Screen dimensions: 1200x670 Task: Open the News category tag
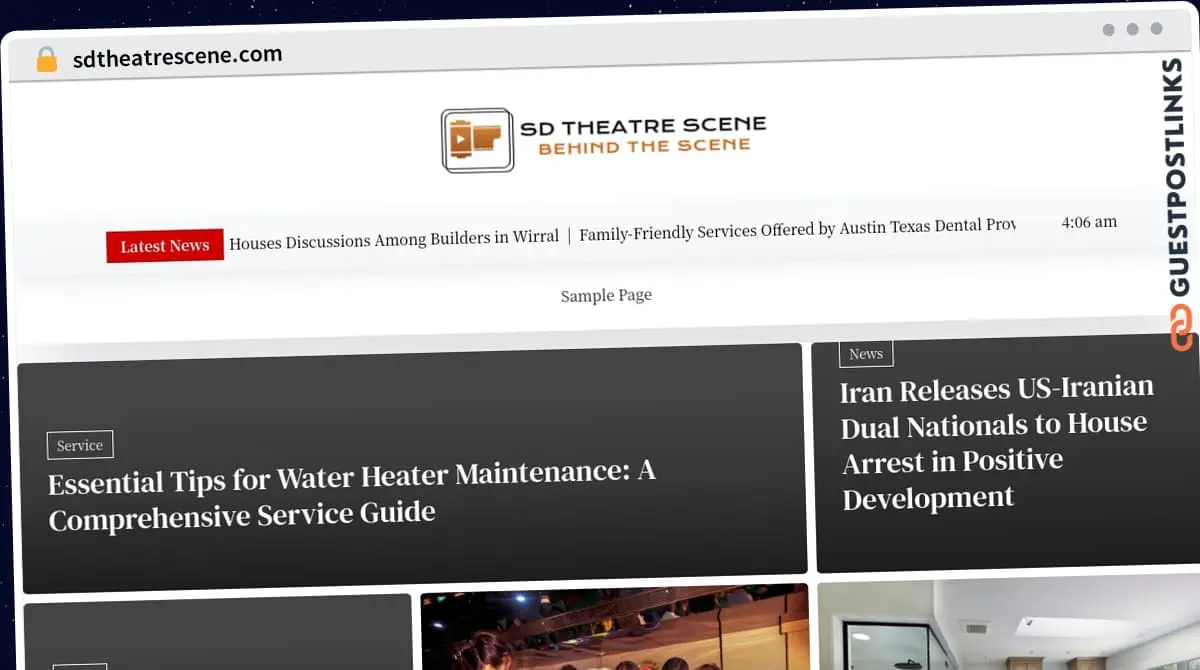[866, 353]
